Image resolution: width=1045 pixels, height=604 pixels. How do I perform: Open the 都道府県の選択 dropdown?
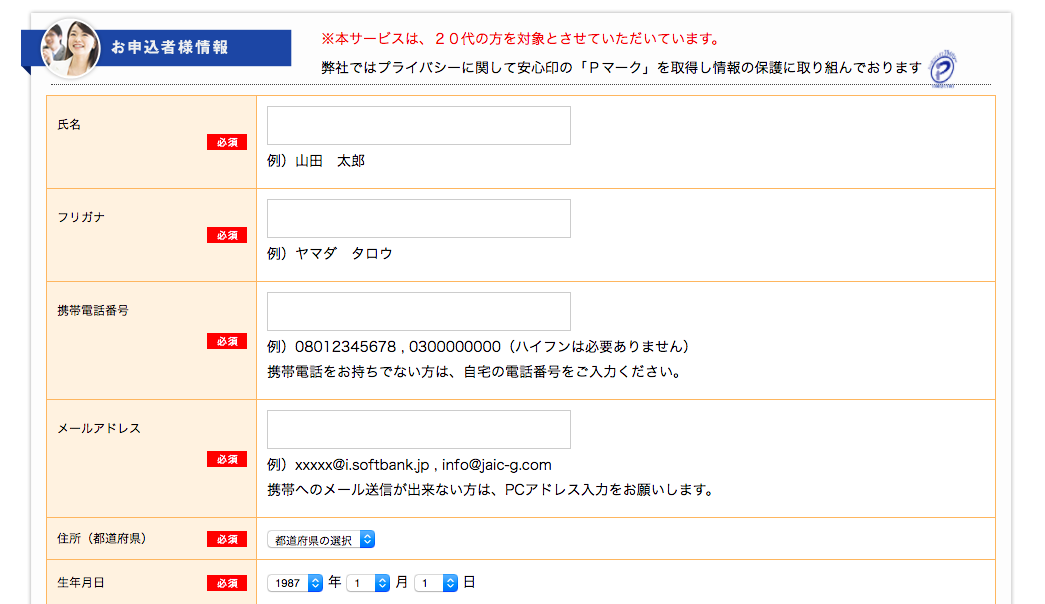pos(321,539)
